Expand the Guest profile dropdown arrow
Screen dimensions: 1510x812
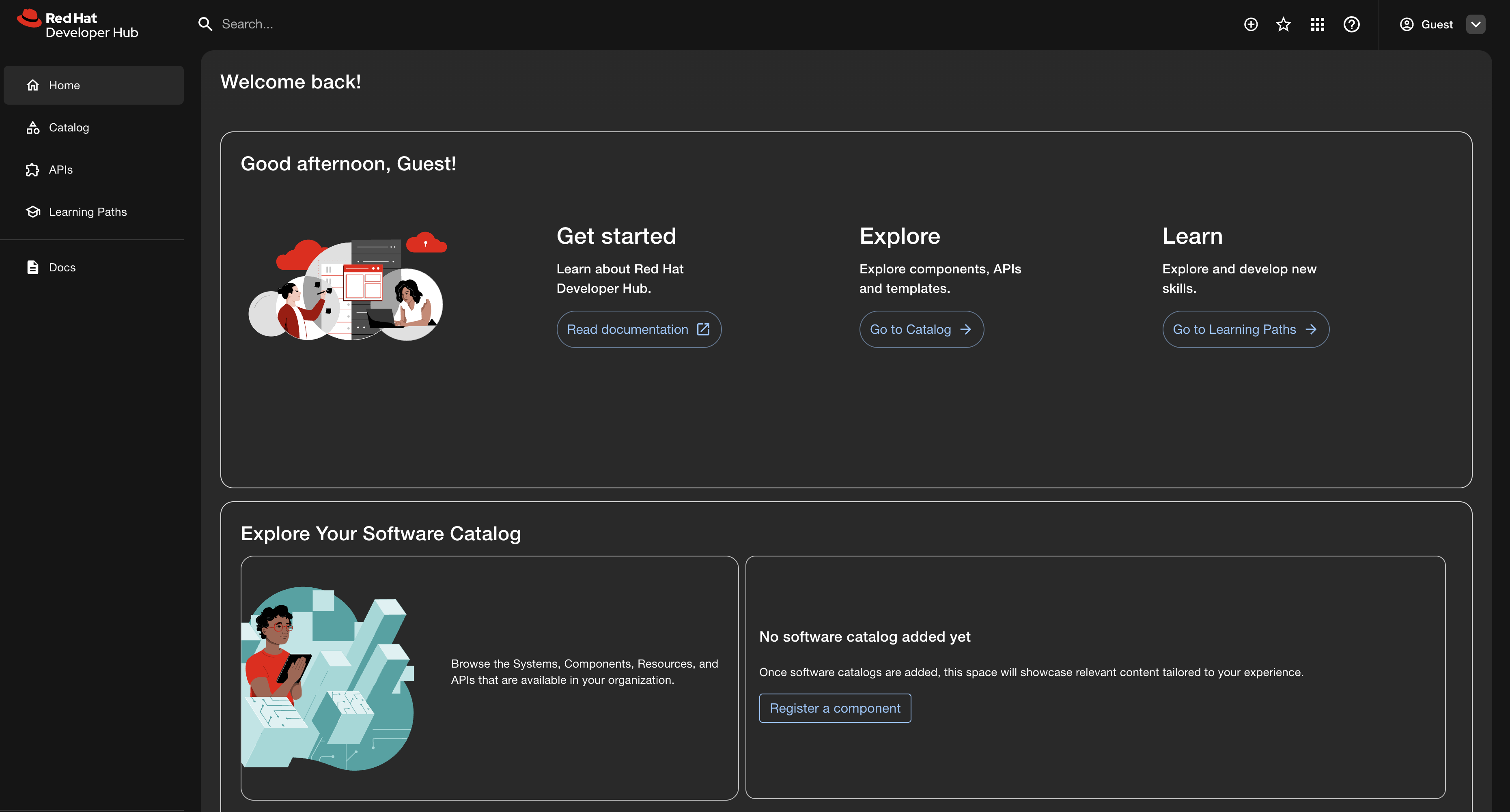[1476, 25]
